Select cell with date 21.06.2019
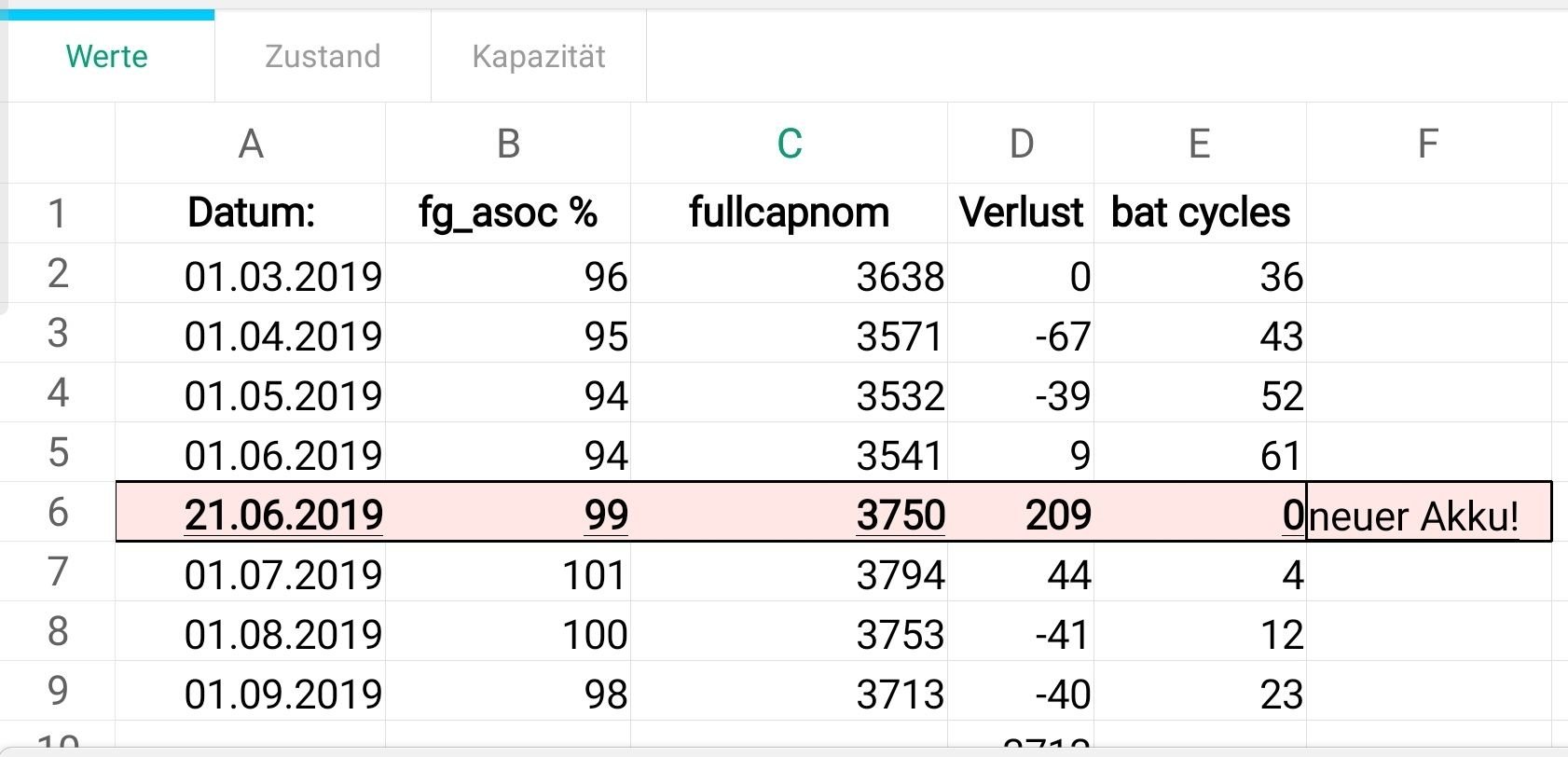The width and height of the screenshot is (1568, 757). click(x=251, y=512)
